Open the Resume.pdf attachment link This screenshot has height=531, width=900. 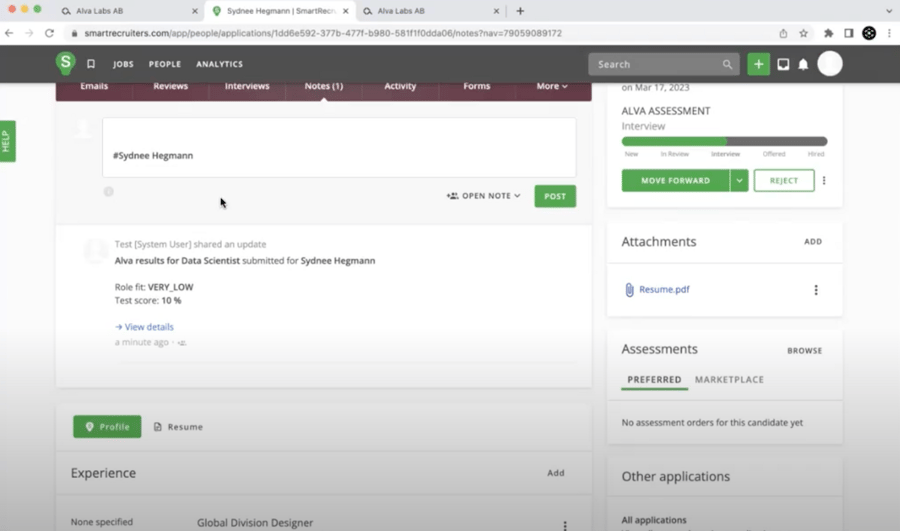coord(664,289)
